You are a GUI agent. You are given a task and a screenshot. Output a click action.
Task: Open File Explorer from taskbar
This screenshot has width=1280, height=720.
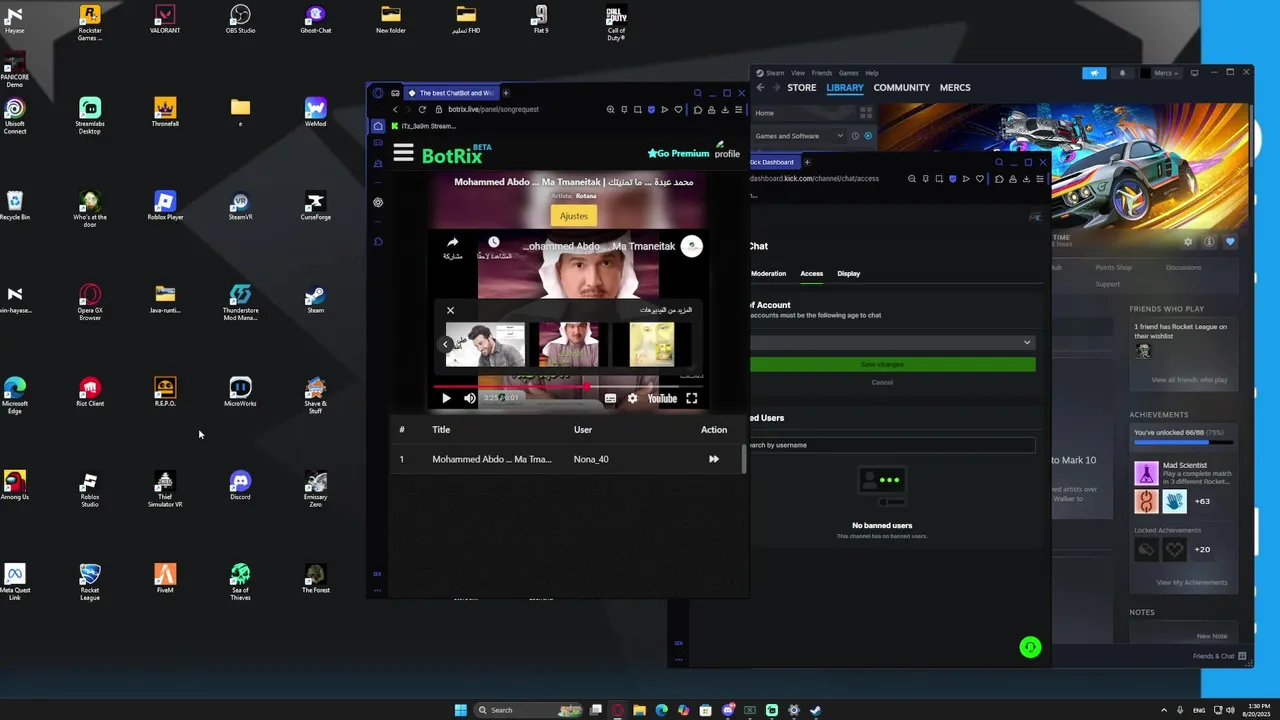pyautogui.click(x=640, y=710)
